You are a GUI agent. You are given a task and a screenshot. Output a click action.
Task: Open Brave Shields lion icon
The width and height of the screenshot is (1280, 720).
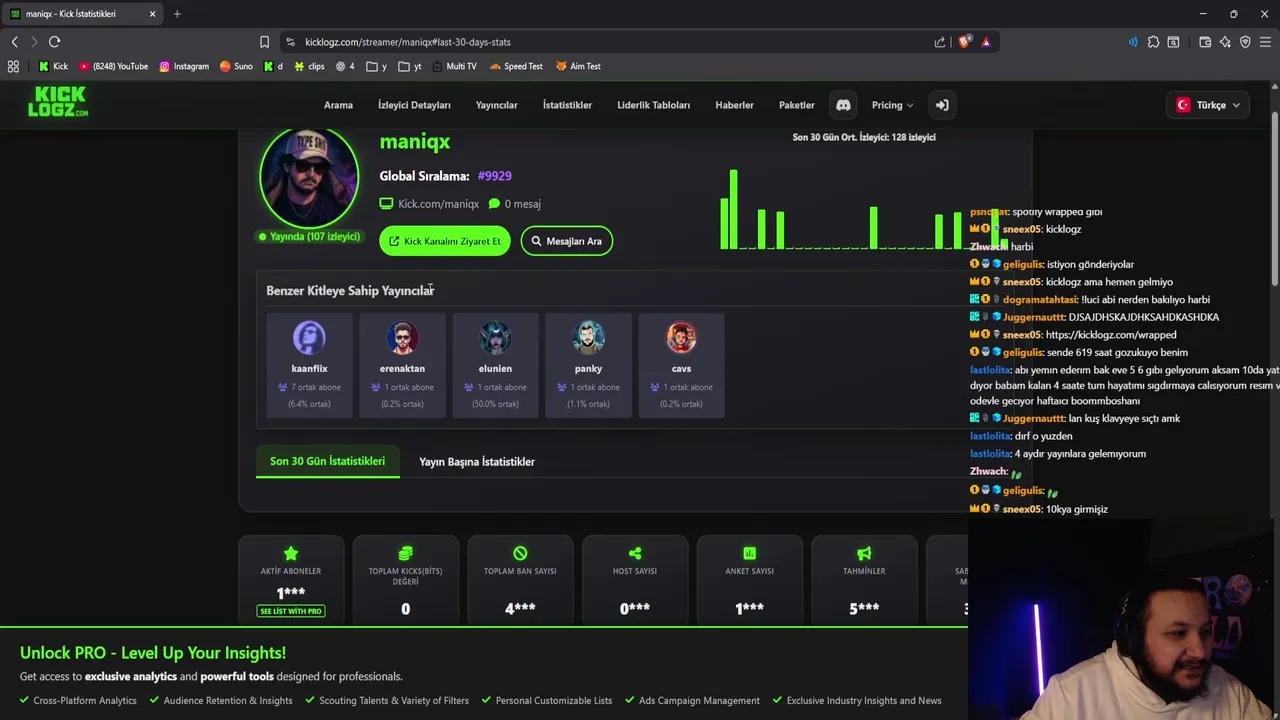[x=964, y=42]
